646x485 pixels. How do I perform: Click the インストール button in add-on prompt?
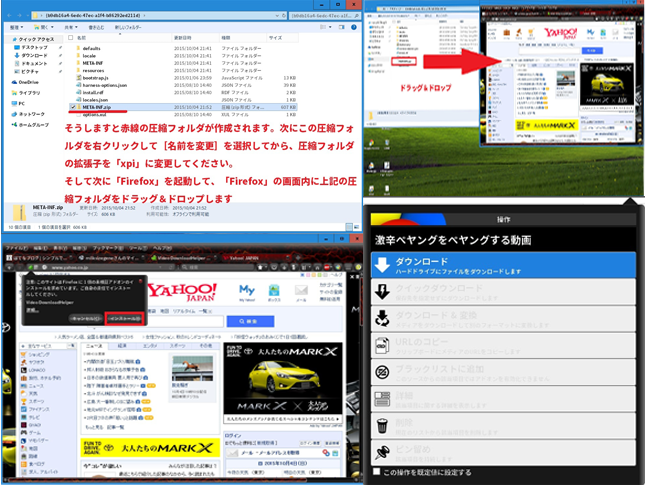(124, 319)
